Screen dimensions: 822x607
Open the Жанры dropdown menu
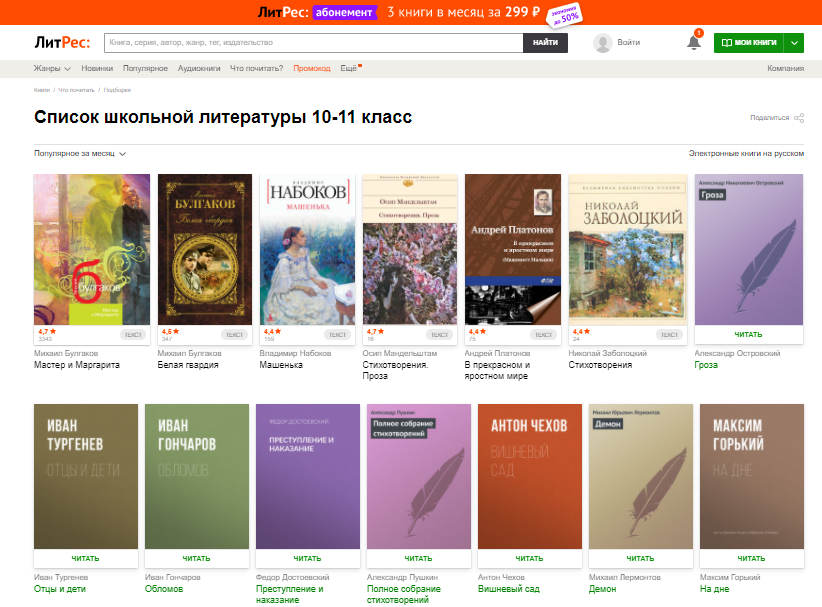coord(52,68)
